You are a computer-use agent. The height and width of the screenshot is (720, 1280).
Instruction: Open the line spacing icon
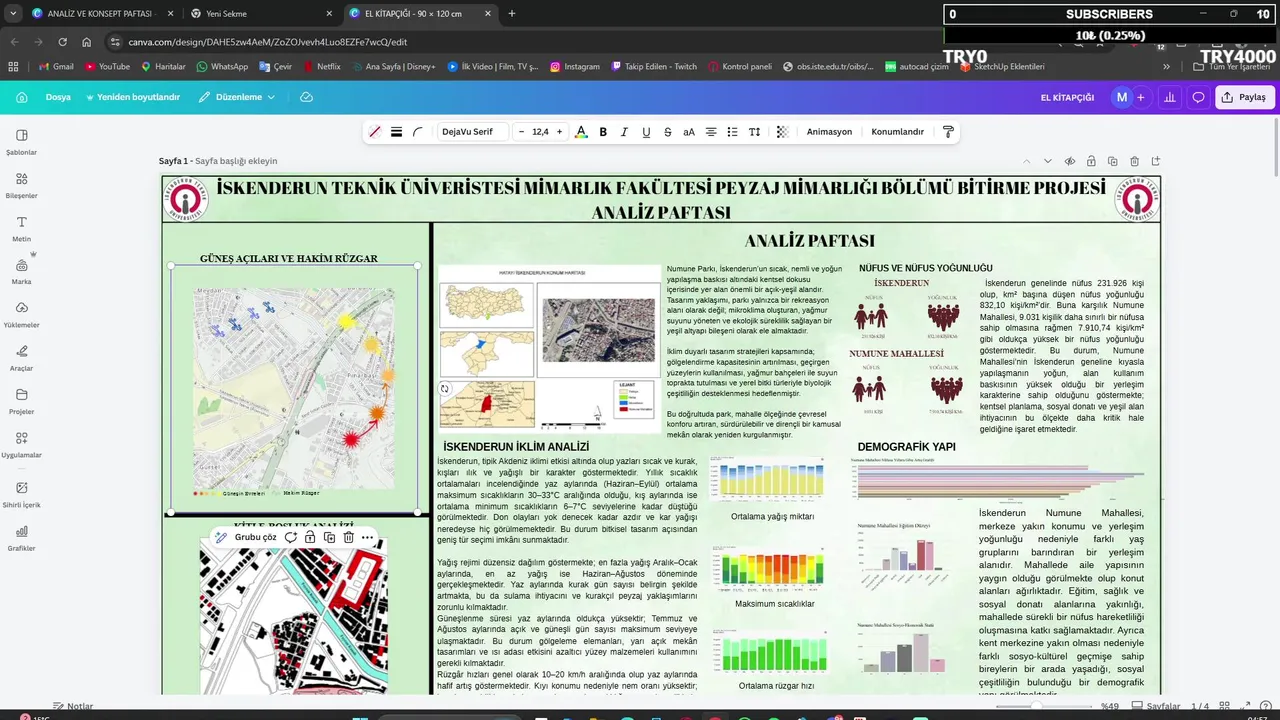(x=754, y=132)
